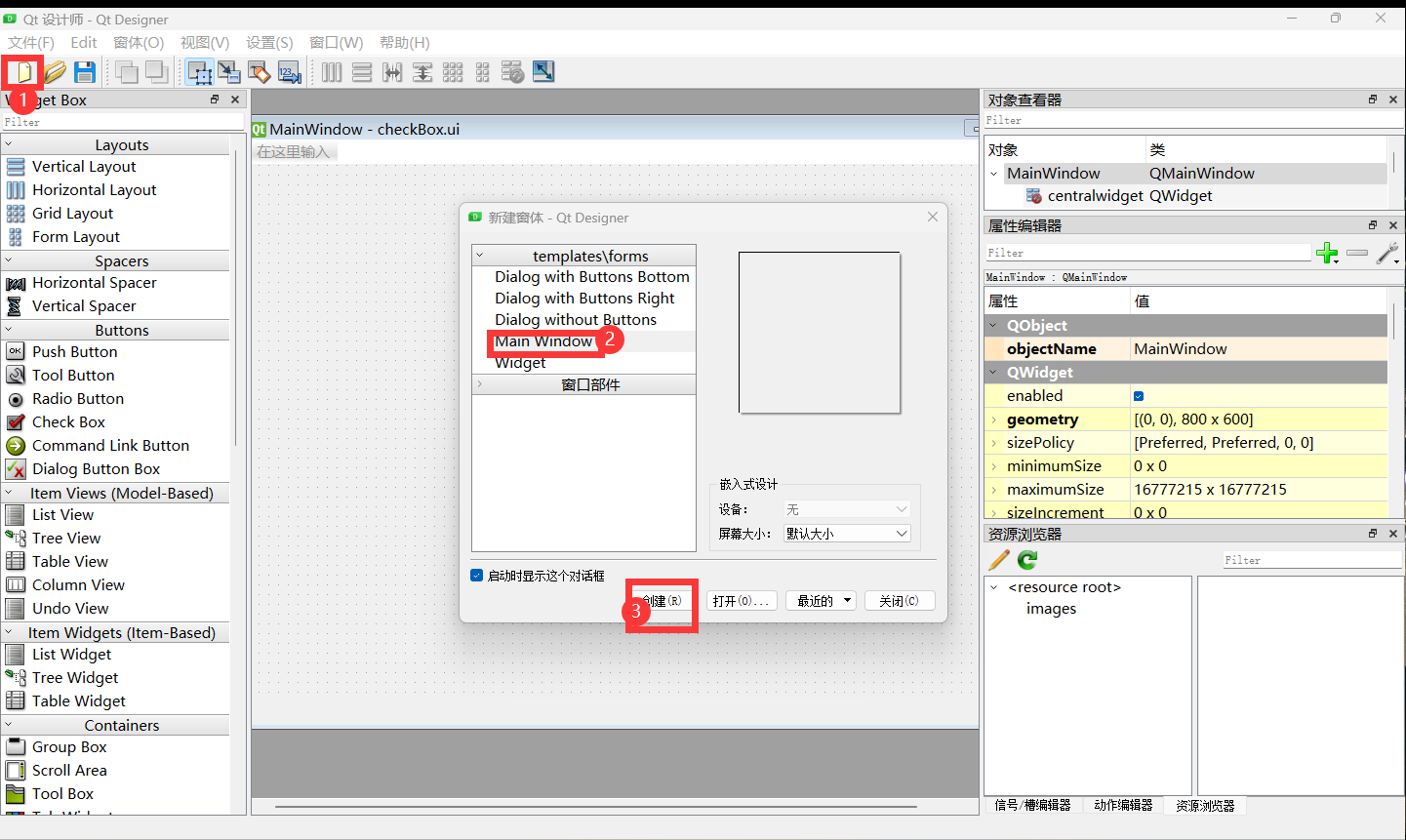The height and width of the screenshot is (840, 1406).
Task: Select Push Button in Widget Box
Action: click(x=74, y=351)
